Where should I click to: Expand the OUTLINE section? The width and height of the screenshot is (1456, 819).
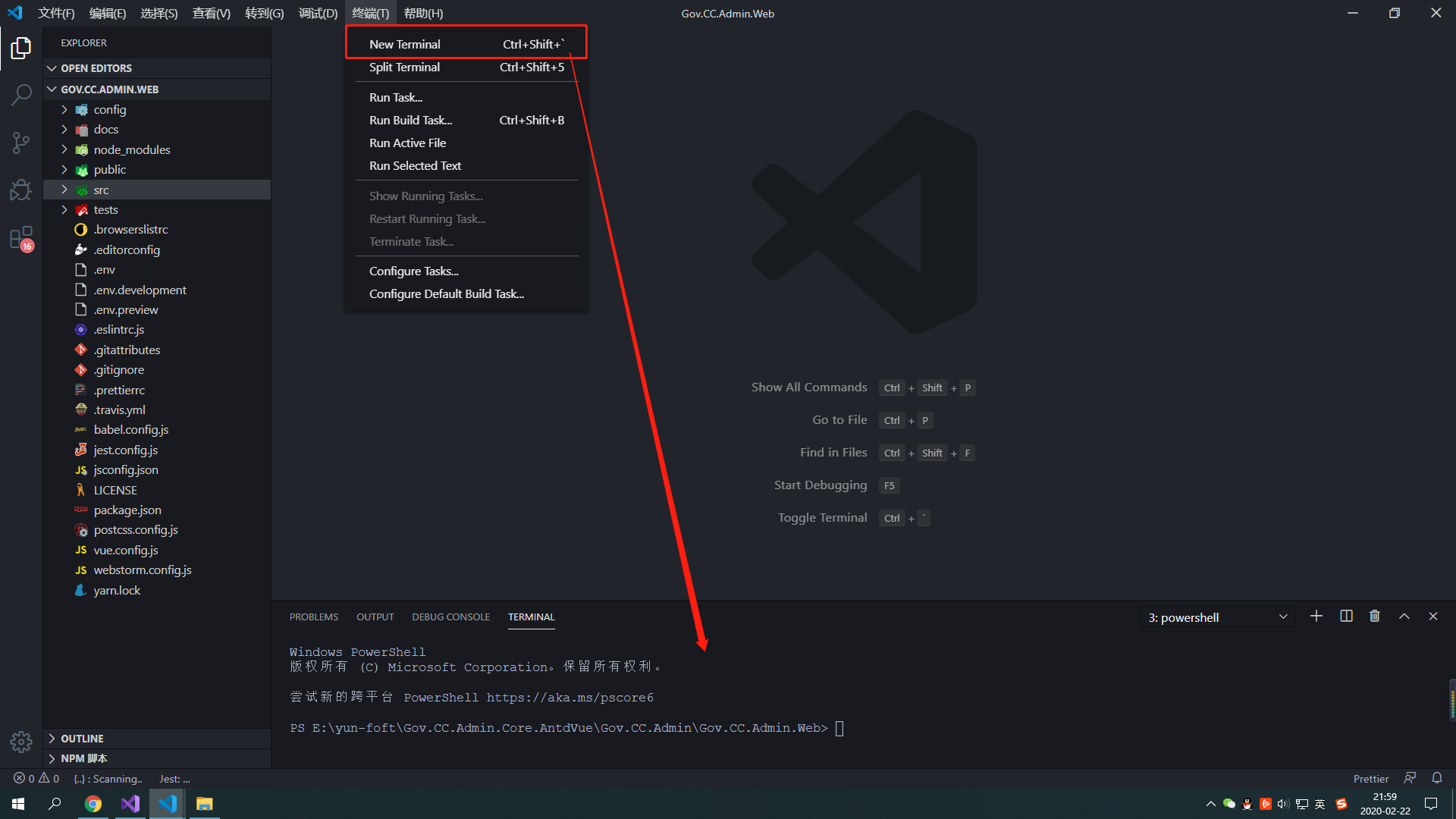(x=82, y=739)
